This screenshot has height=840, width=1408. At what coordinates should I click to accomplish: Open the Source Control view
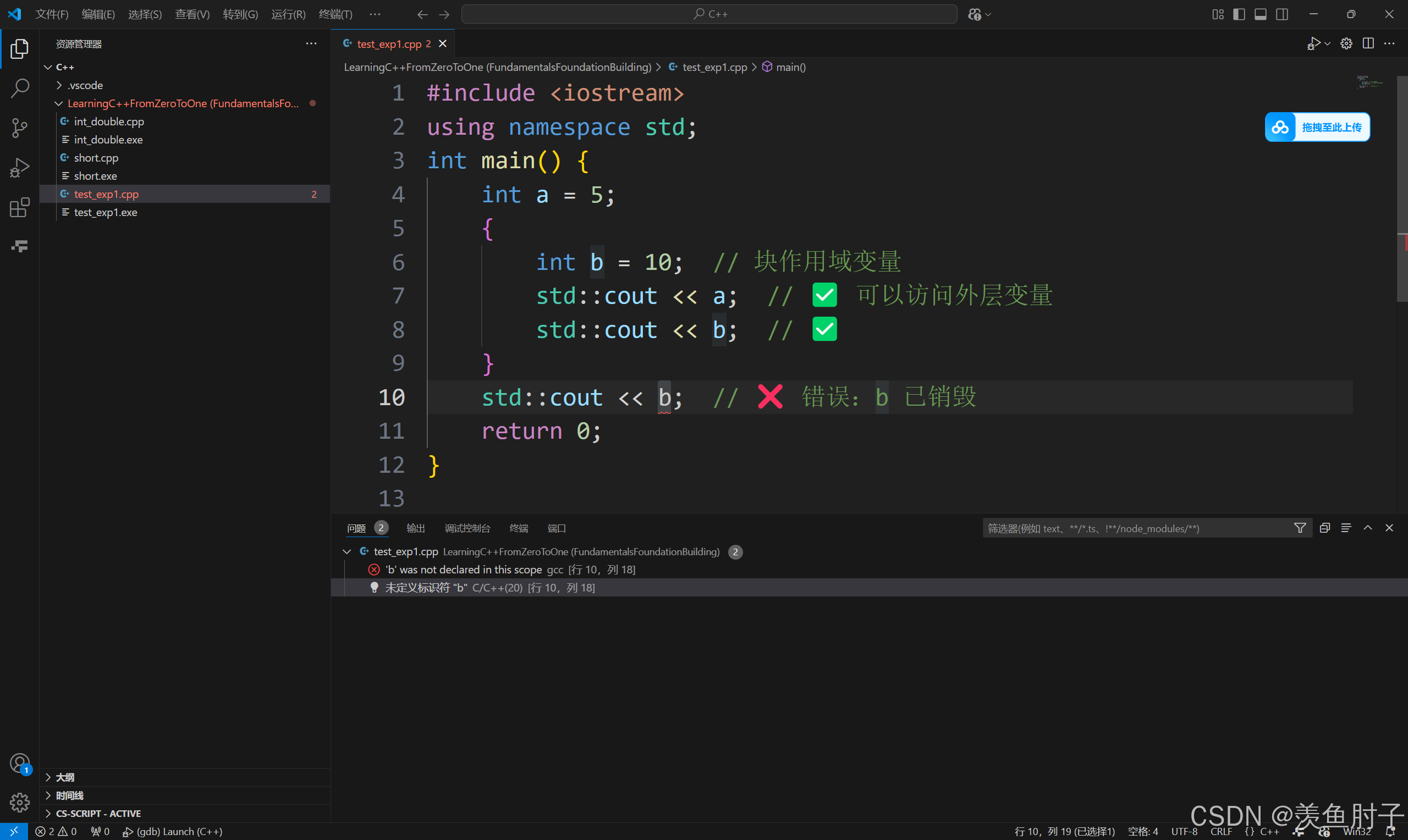point(20,128)
